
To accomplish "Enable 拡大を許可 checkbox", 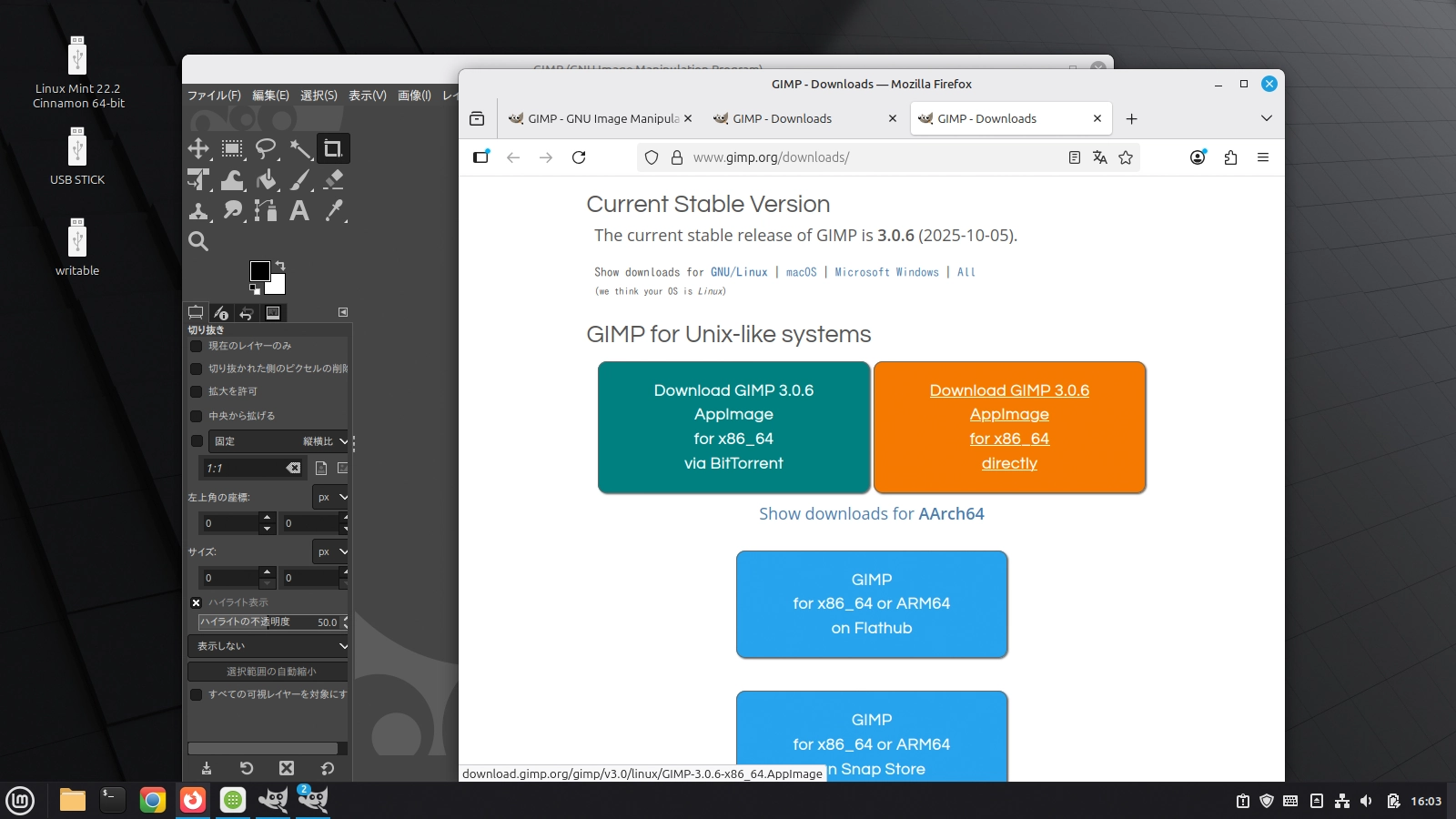I will (x=196, y=391).
